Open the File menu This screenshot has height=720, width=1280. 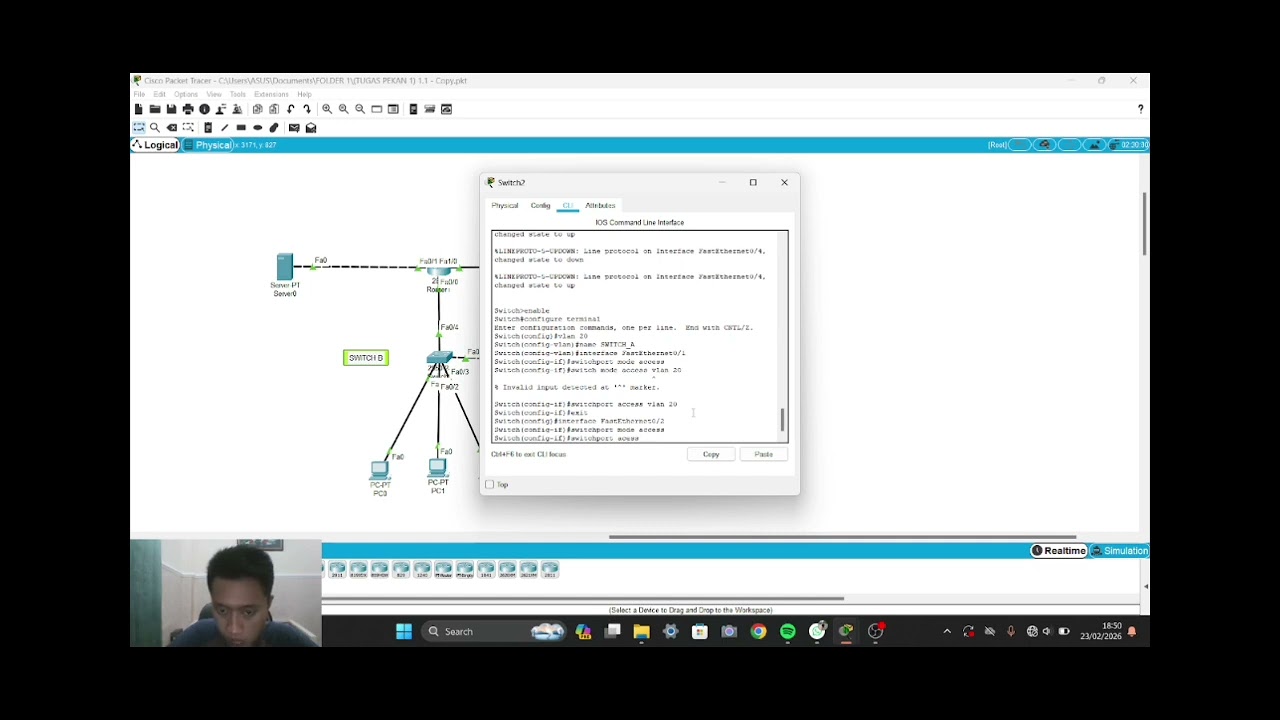139,94
